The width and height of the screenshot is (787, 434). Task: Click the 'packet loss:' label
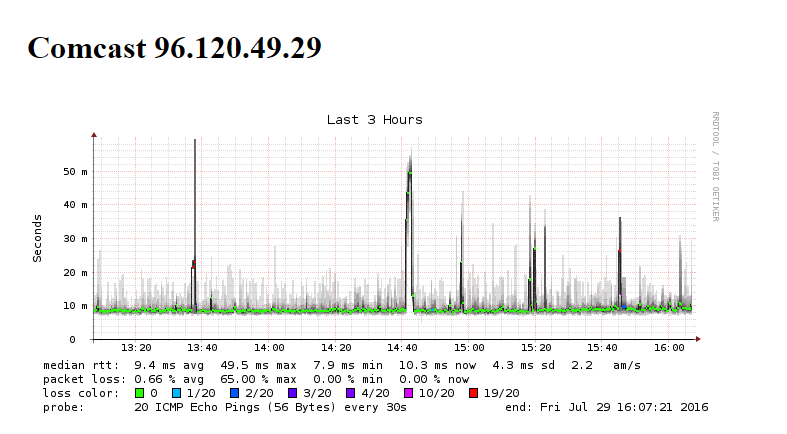[x=84, y=379]
